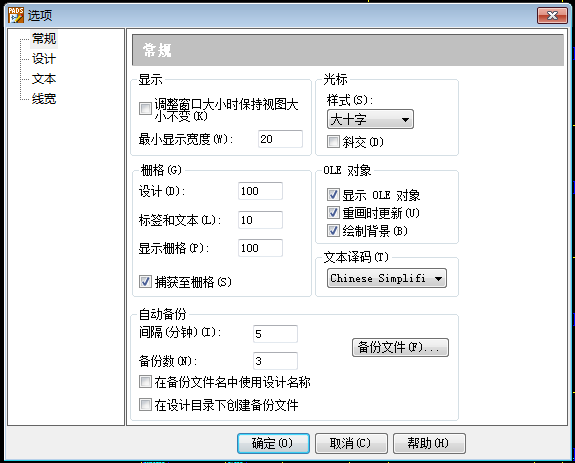
Task: Enable 在备份文件名中使用设计名称 checkbox
Action: (145, 382)
